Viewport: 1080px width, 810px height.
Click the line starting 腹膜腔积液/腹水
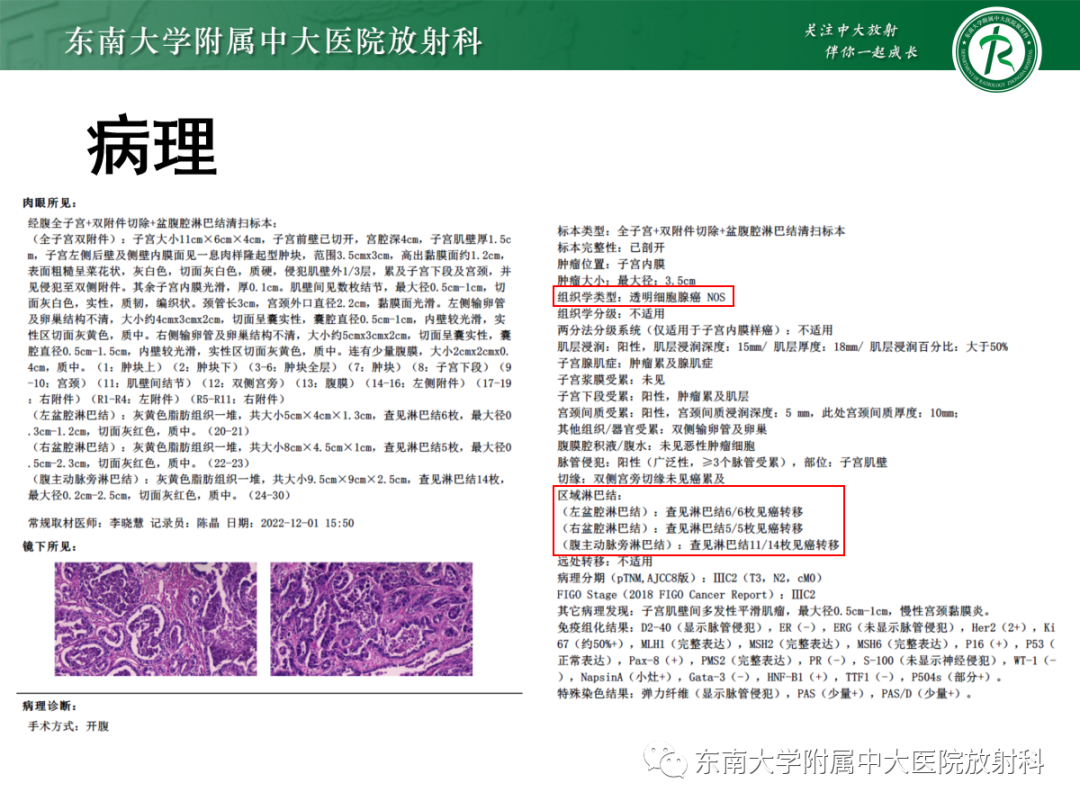[x=656, y=446]
